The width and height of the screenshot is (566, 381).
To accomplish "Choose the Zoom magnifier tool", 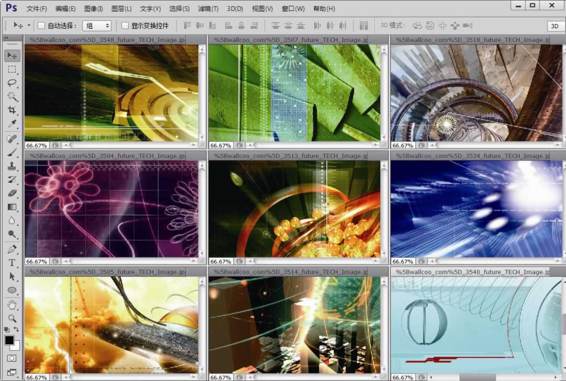I will pos(12,318).
